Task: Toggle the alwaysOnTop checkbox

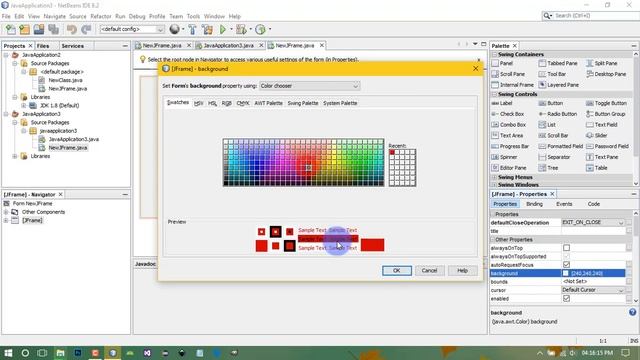Action: 566,248
